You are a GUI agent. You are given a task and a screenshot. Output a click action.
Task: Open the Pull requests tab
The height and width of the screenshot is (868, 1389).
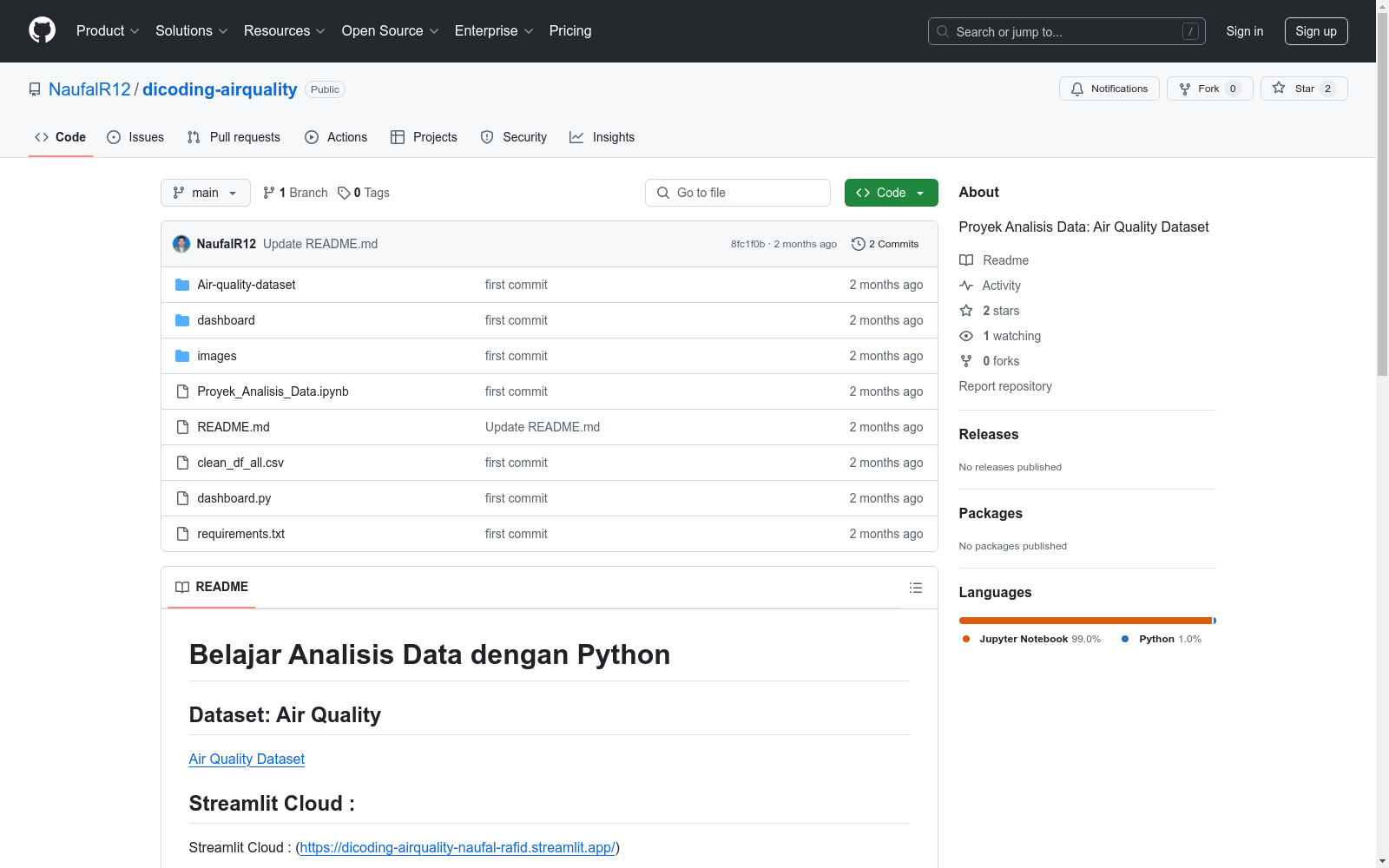click(x=234, y=137)
